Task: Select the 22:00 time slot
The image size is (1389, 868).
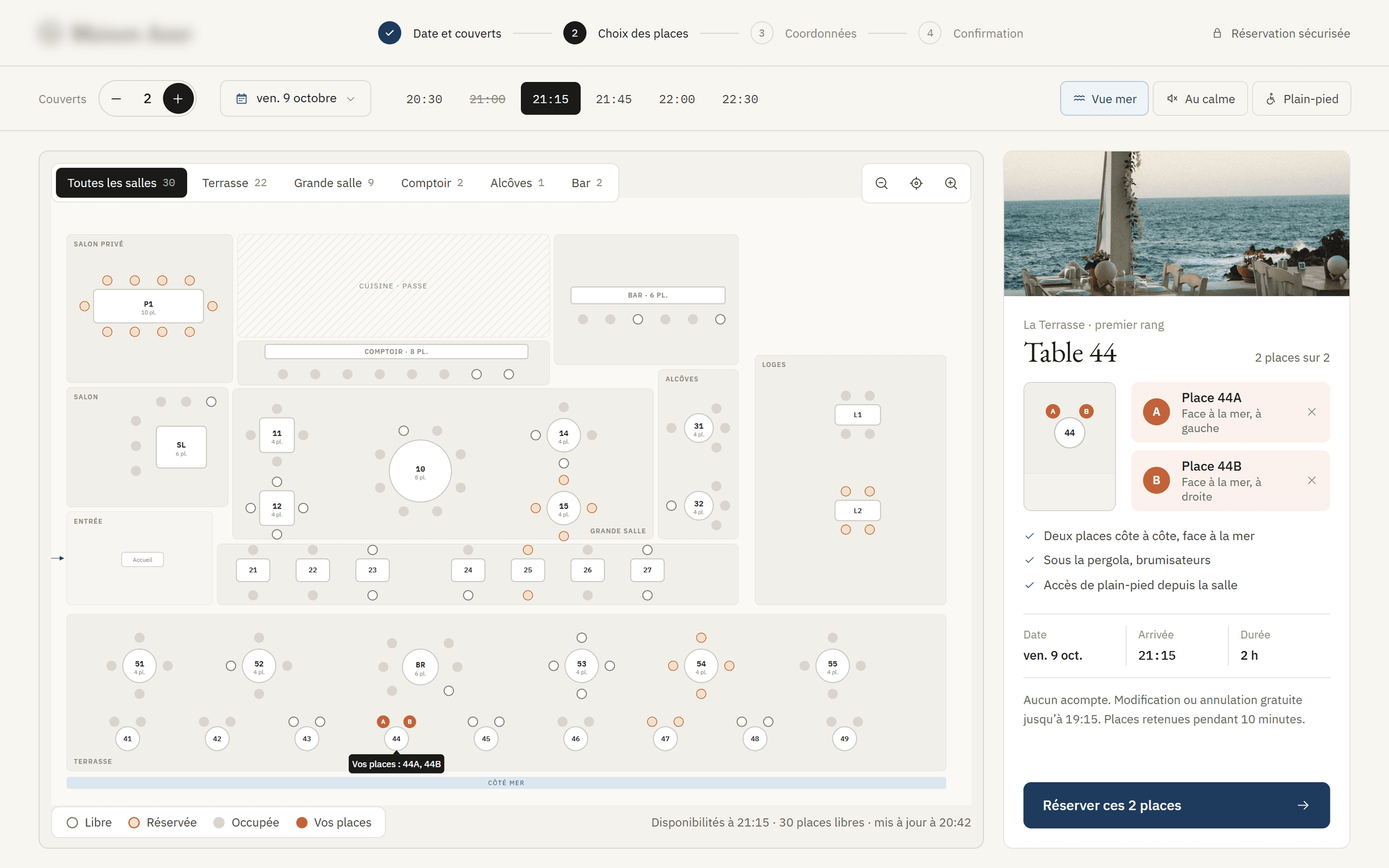Action: (677, 99)
